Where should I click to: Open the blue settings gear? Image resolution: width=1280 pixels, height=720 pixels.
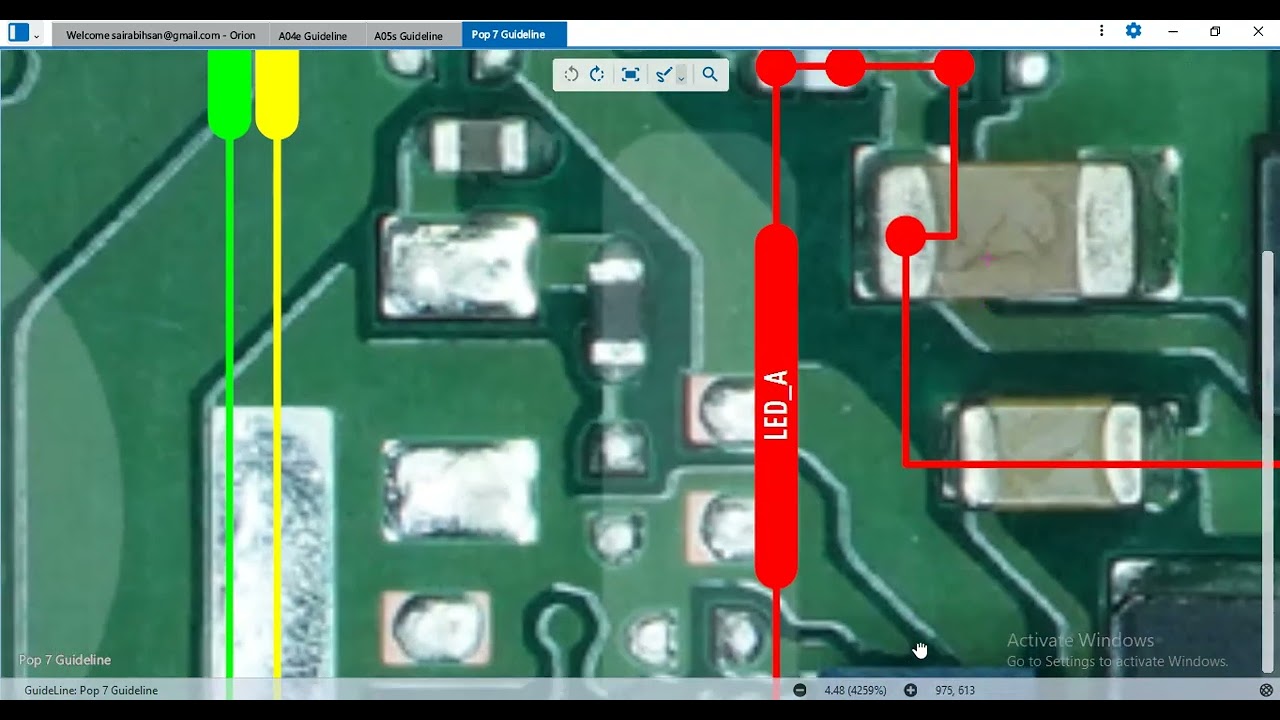(1133, 31)
